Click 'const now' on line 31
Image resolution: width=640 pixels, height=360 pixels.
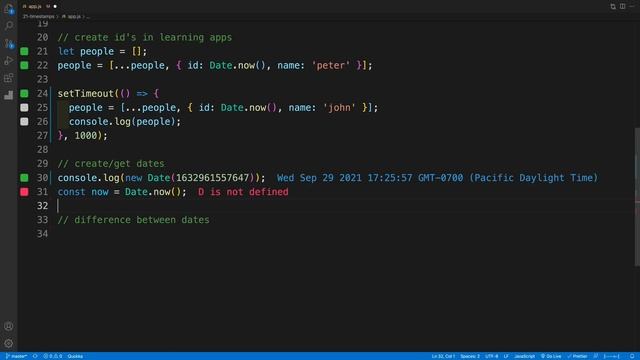(83, 192)
